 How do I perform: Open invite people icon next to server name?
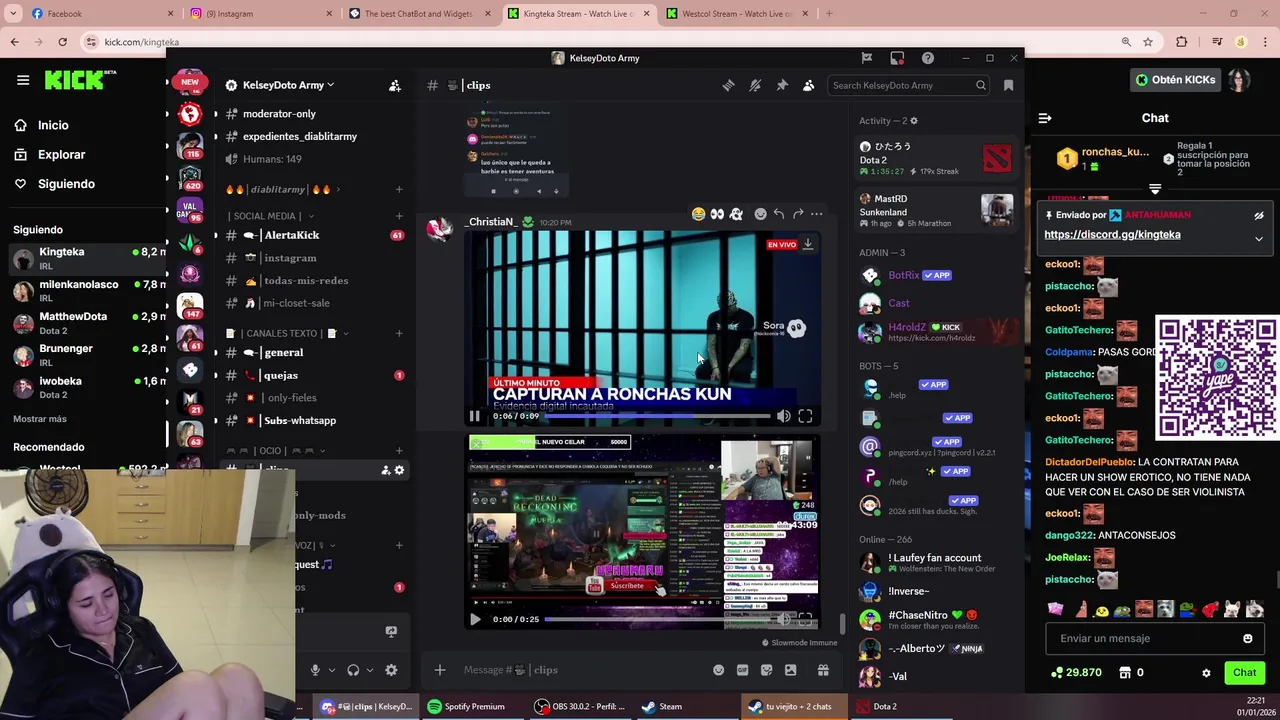395,85
